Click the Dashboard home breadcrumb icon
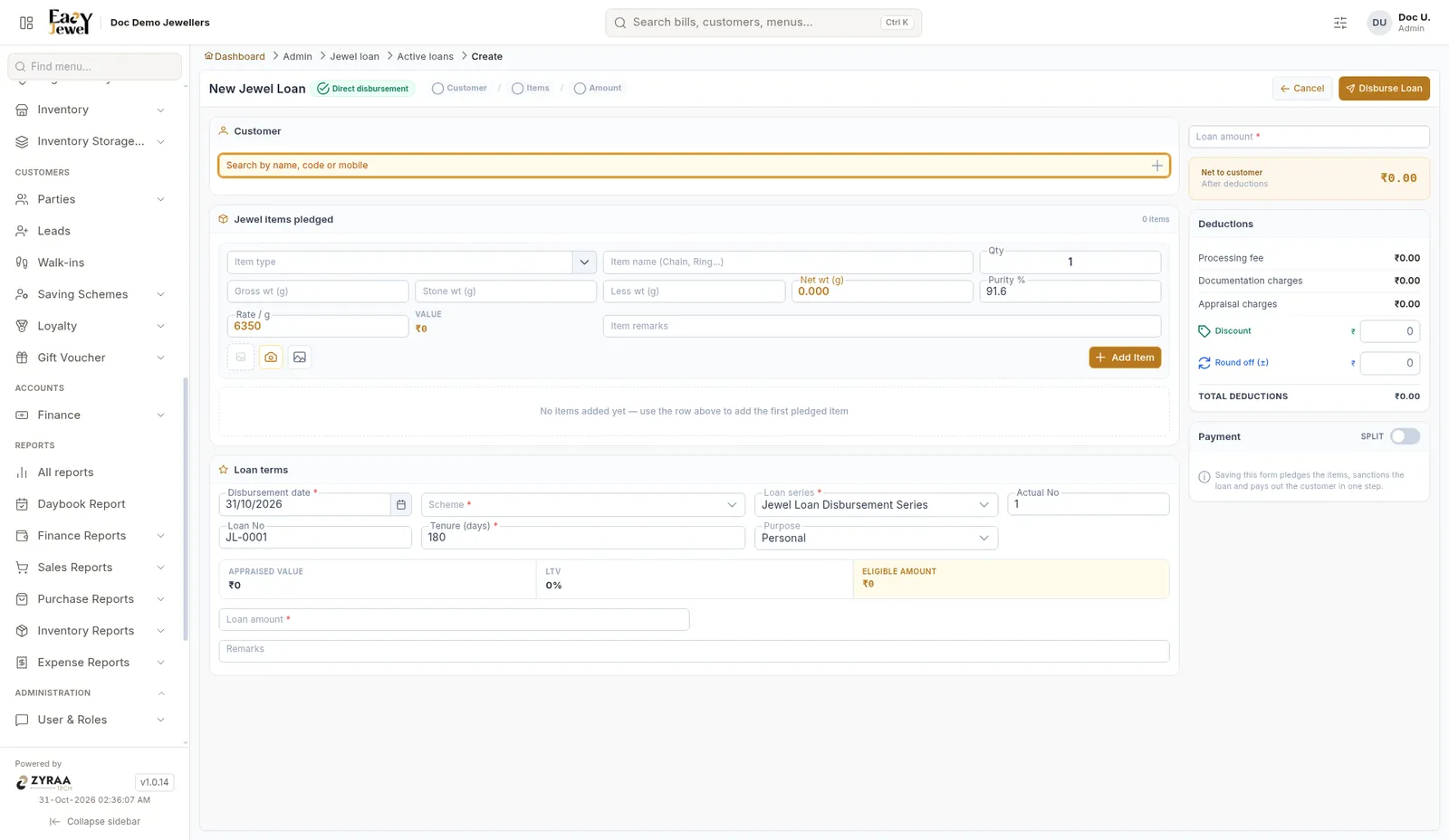 point(208,56)
